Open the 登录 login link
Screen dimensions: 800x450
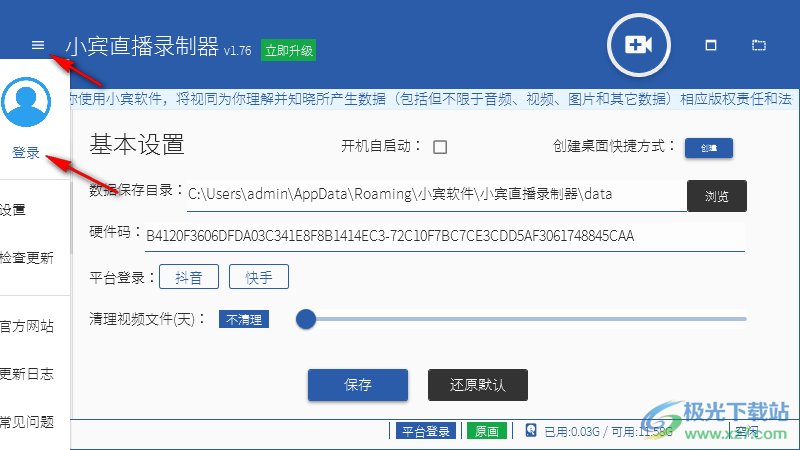[26, 152]
